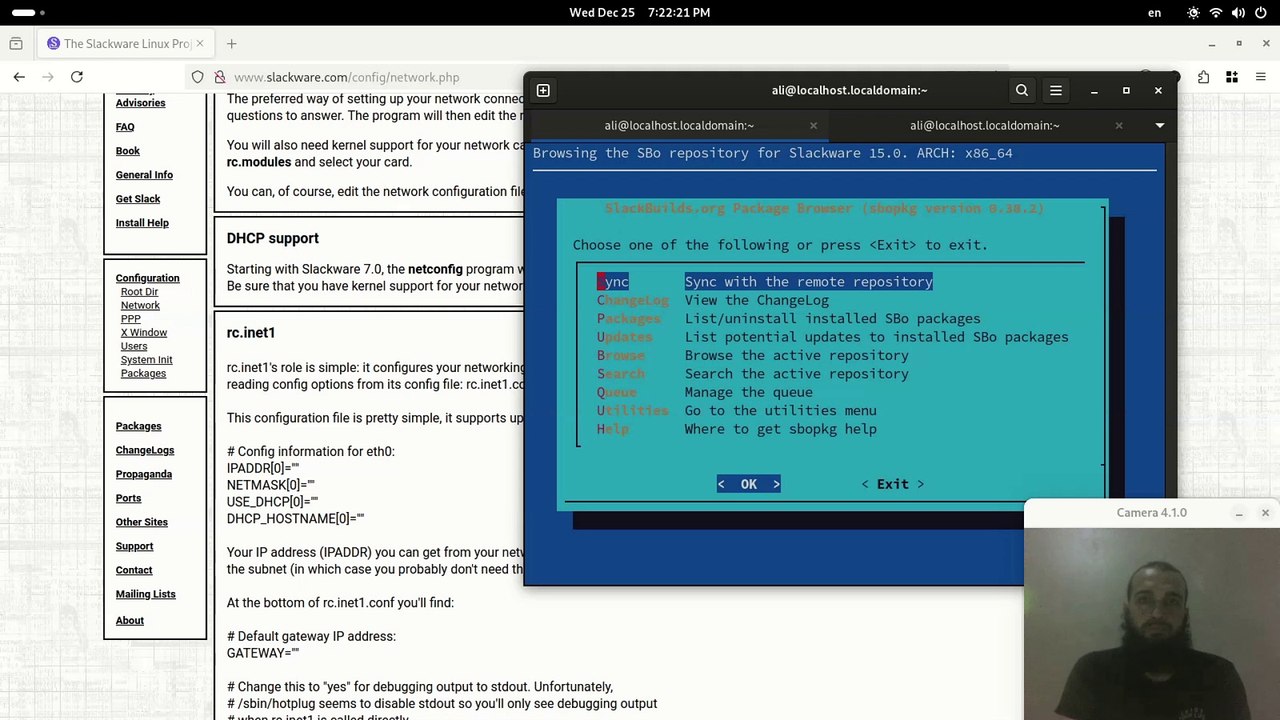Click the Night Light brightness indicator
Screen dimensions: 1280x720
coord(1193,13)
